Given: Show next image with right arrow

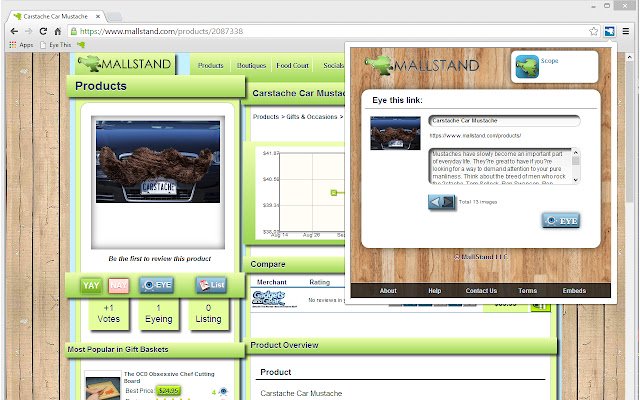Looking at the screenshot, I should point(448,202).
